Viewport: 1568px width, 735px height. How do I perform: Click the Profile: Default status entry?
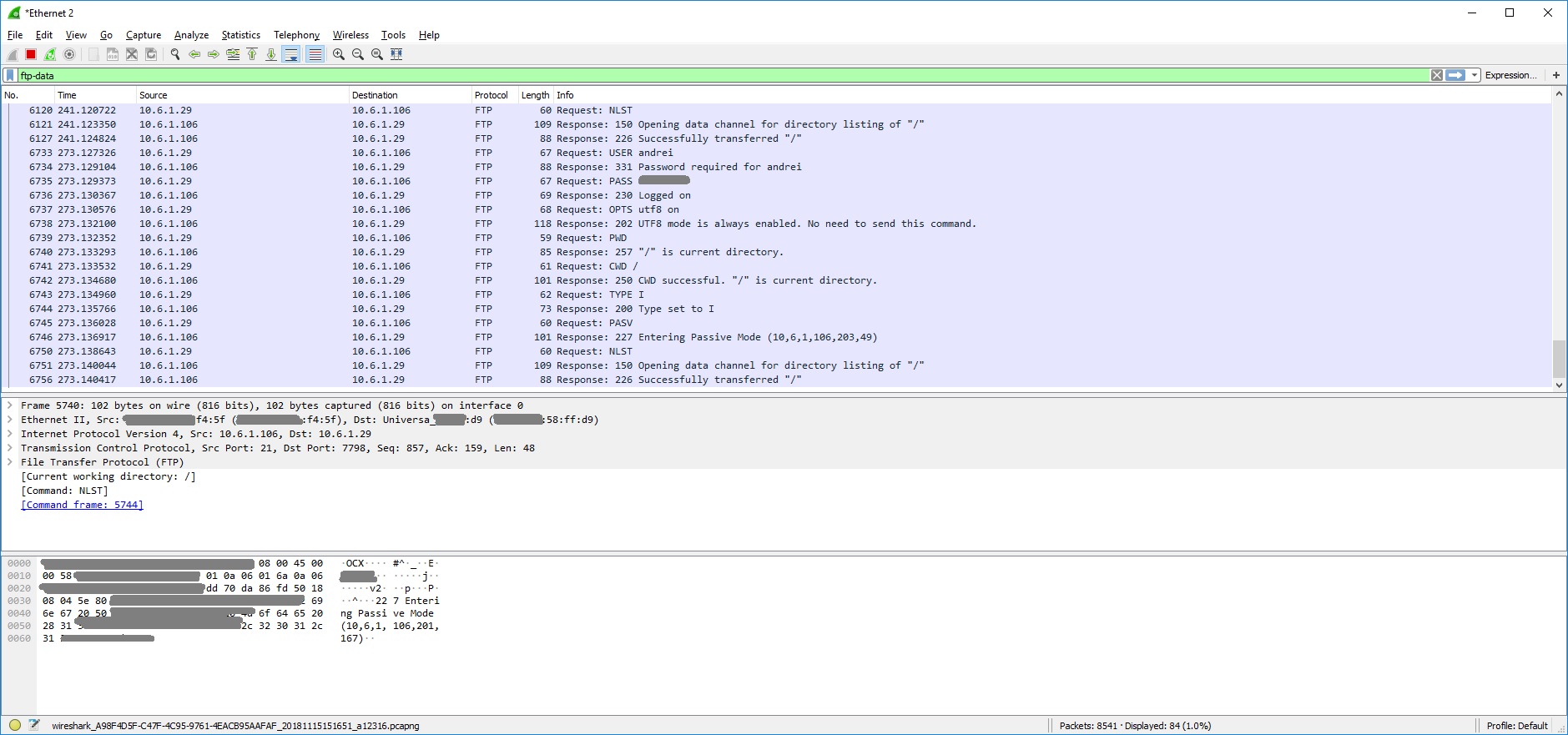(x=1516, y=726)
